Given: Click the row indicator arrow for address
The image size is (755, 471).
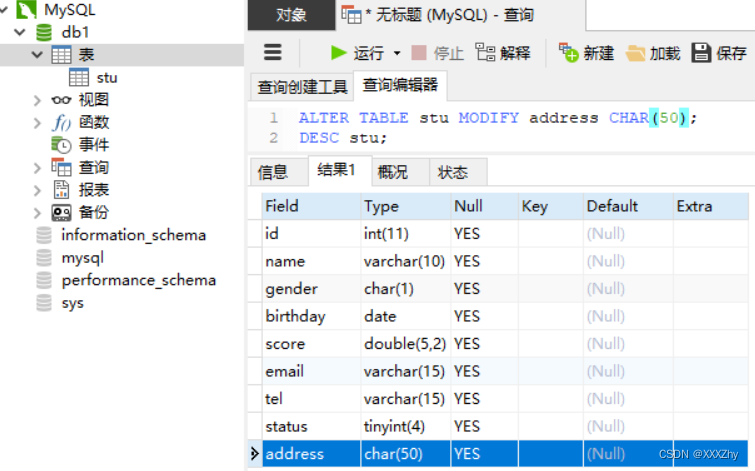Looking at the screenshot, I should 255,453.
